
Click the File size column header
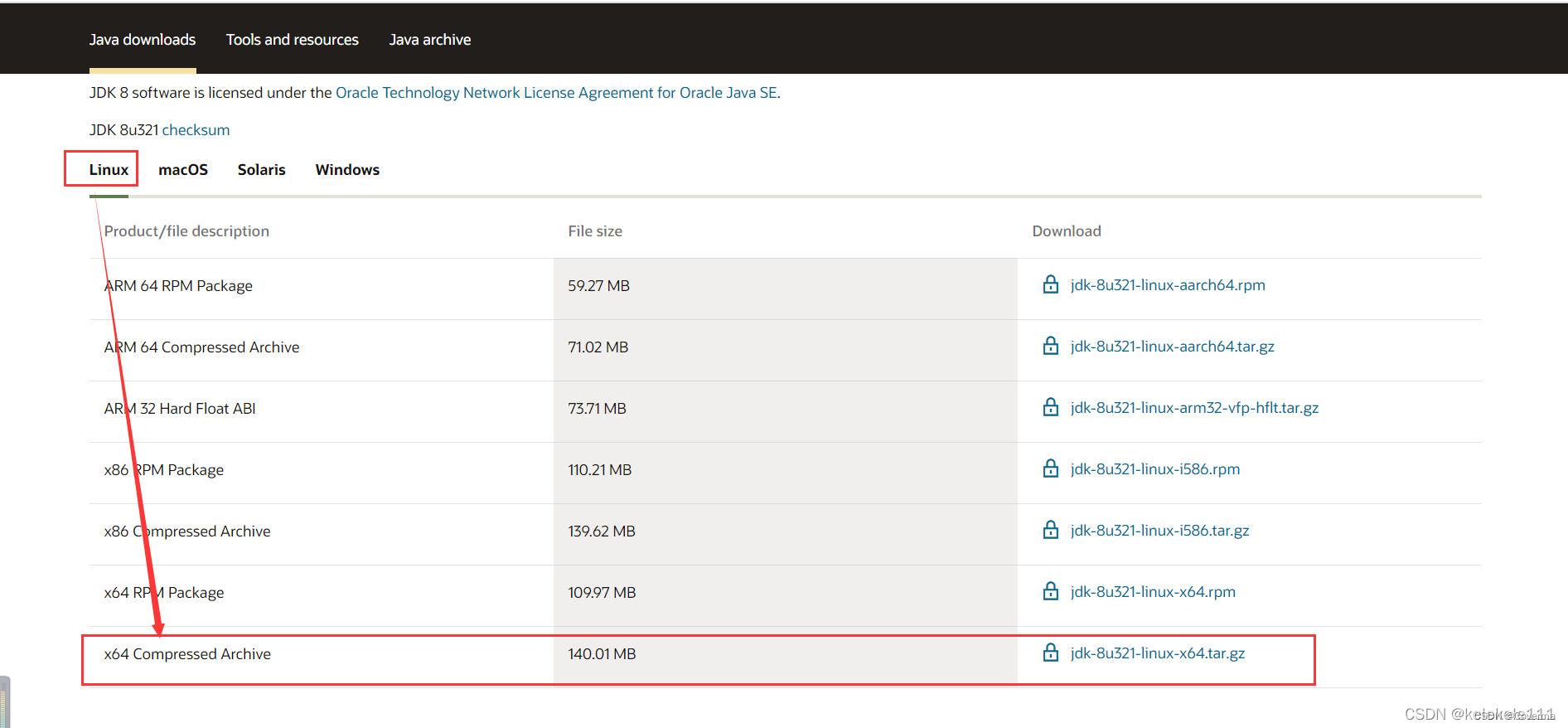[595, 231]
